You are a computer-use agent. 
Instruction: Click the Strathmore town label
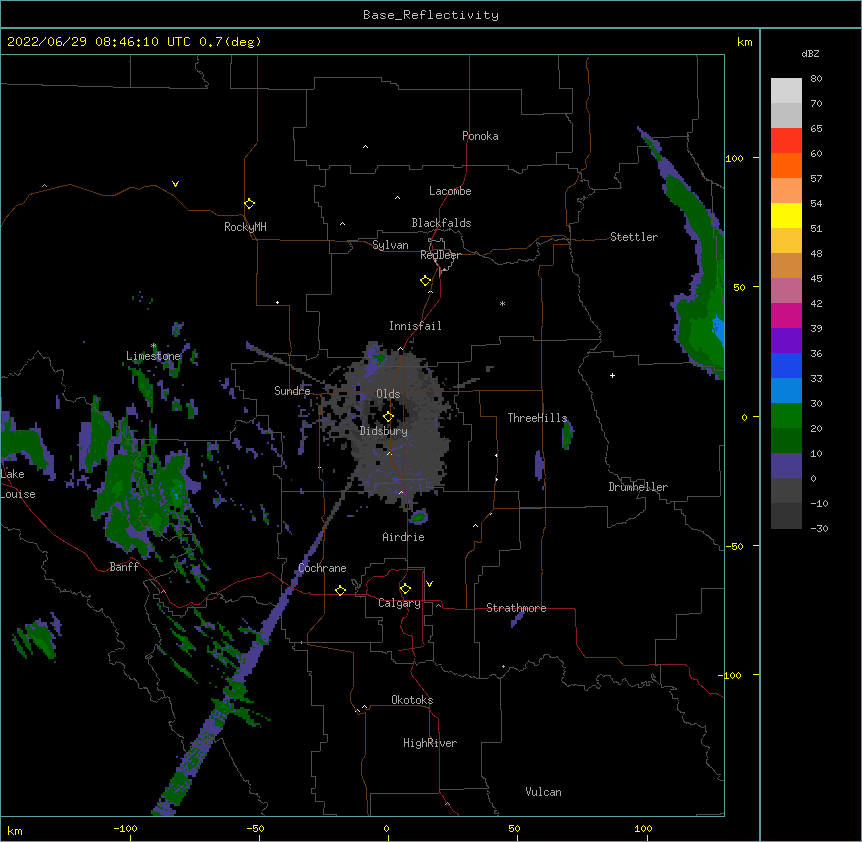516,608
